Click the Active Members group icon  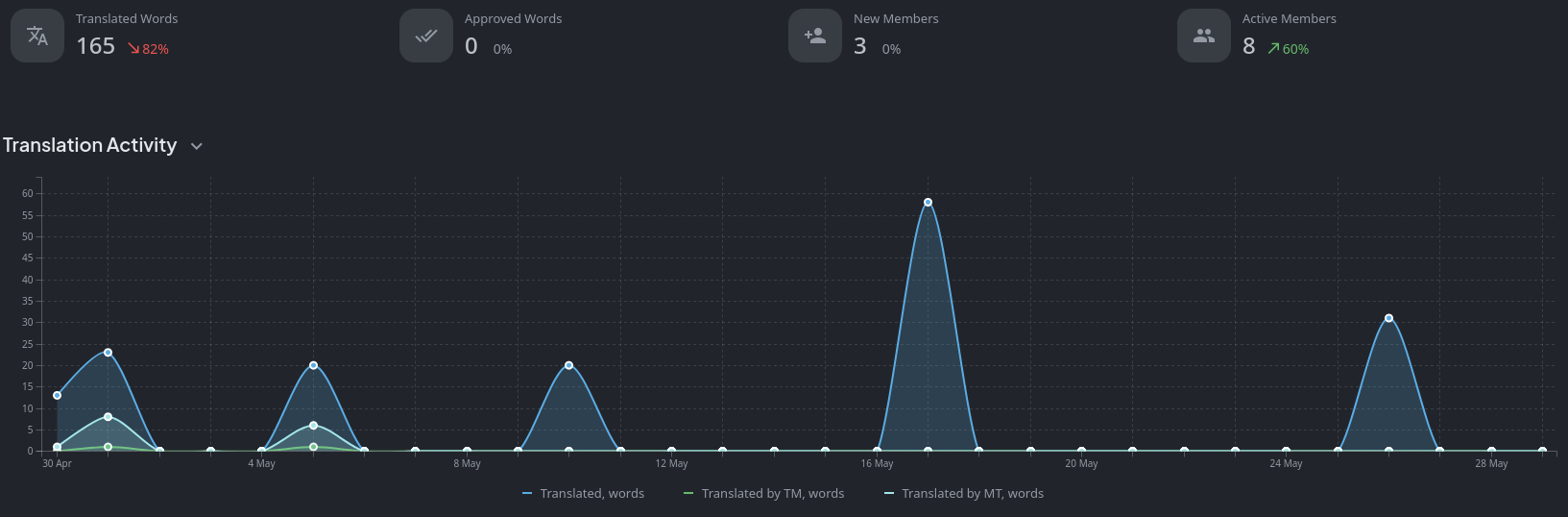pyautogui.click(x=1203, y=36)
